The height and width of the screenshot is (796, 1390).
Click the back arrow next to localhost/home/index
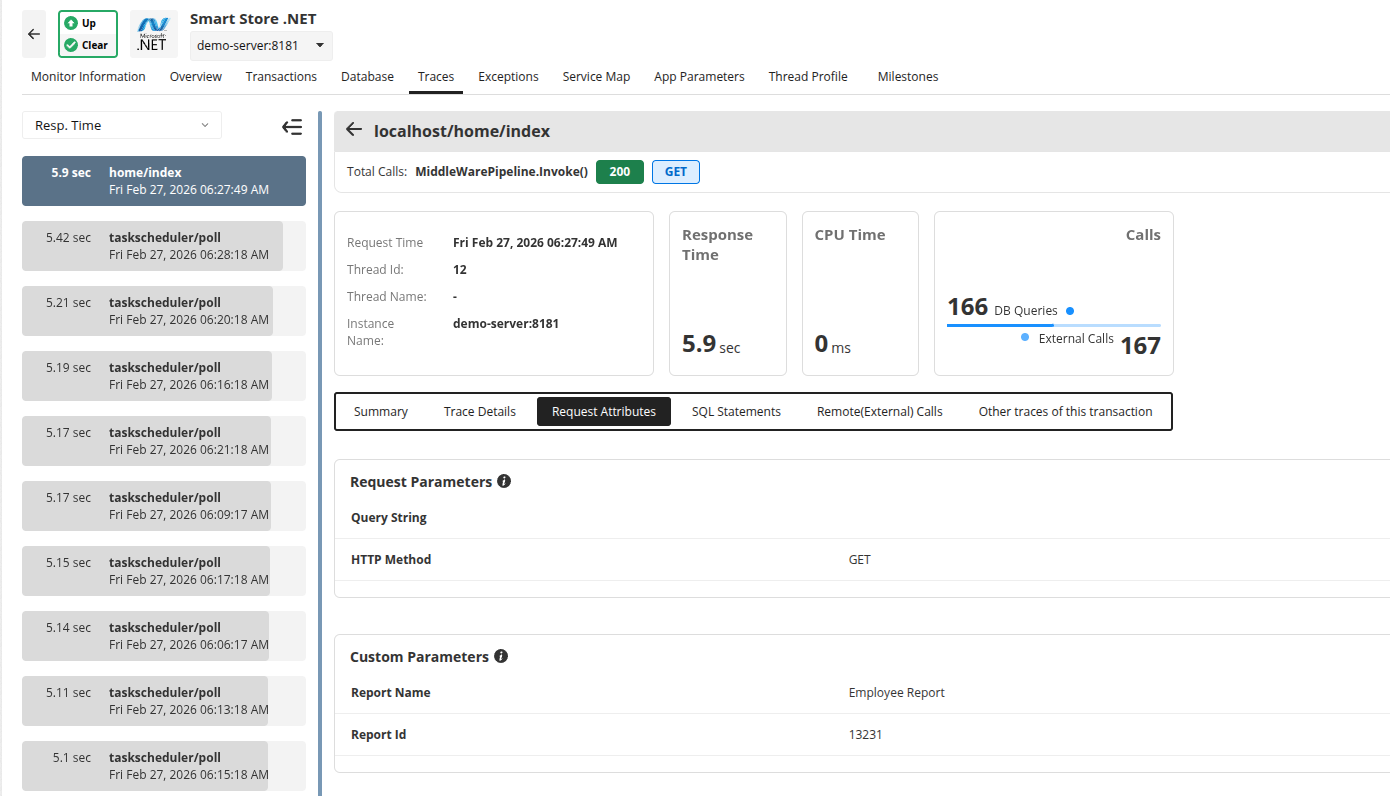[x=353, y=130]
